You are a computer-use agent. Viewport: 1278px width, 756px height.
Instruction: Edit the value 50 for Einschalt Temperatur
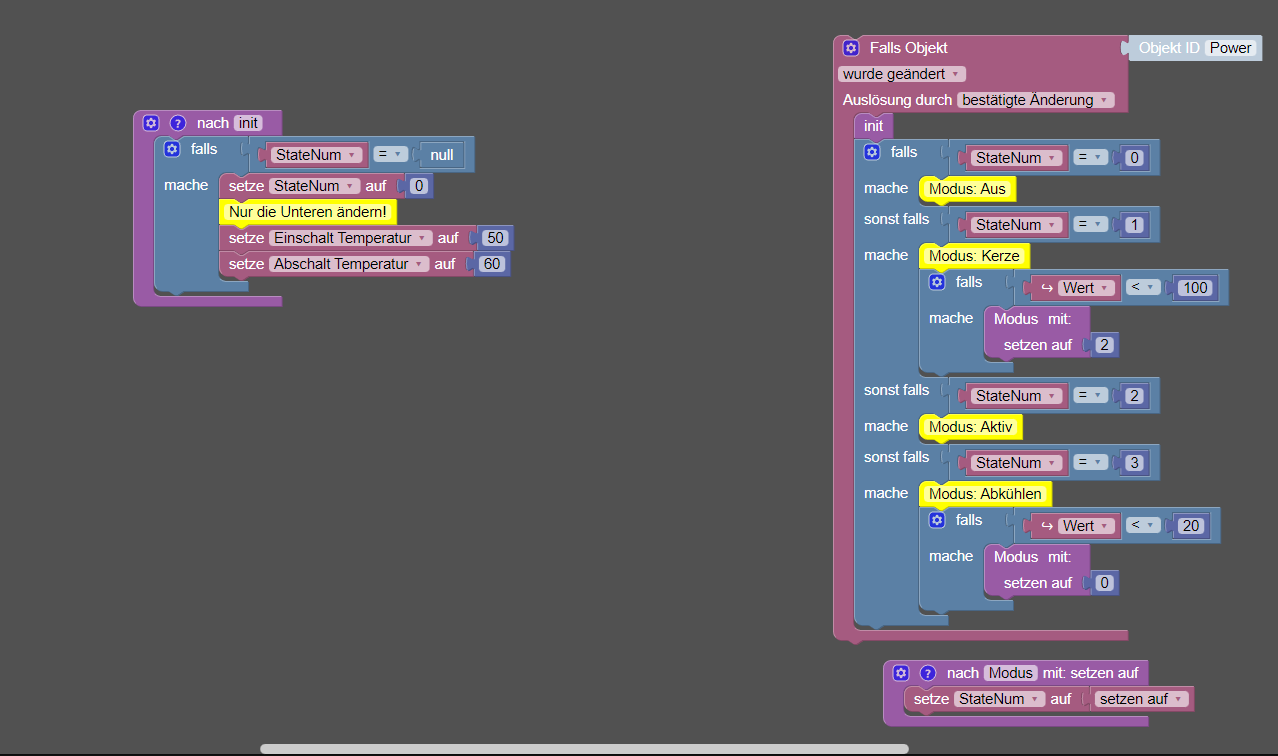coord(494,238)
